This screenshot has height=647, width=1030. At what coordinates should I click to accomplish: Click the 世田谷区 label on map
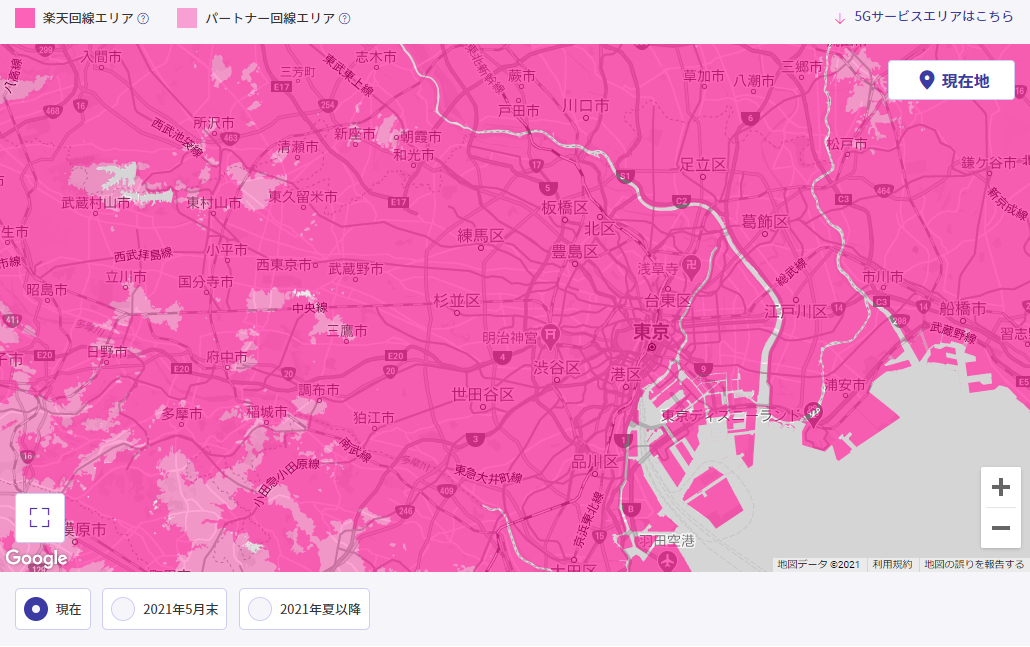coord(483,394)
